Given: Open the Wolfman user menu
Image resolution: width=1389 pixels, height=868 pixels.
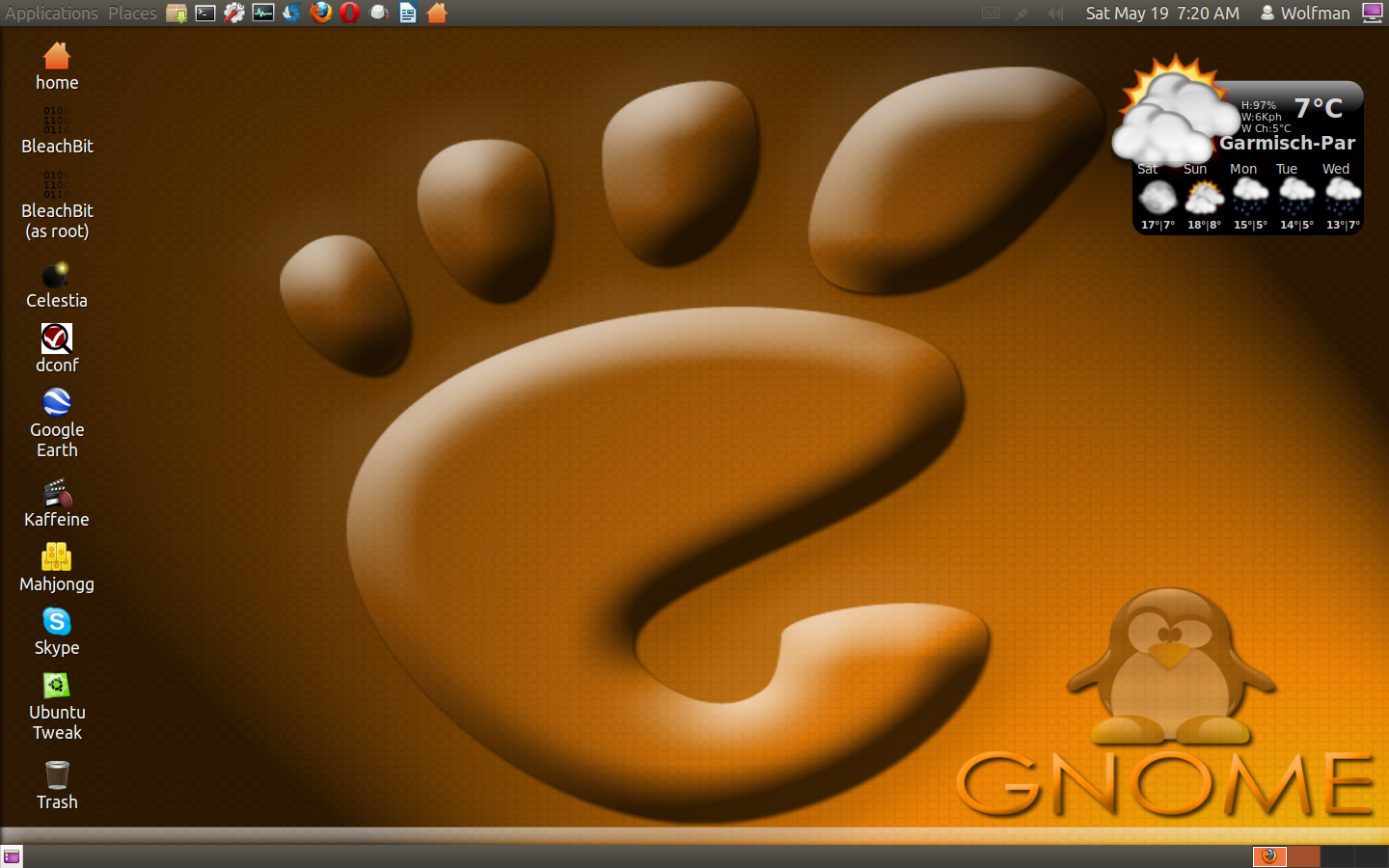Looking at the screenshot, I should [1305, 13].
